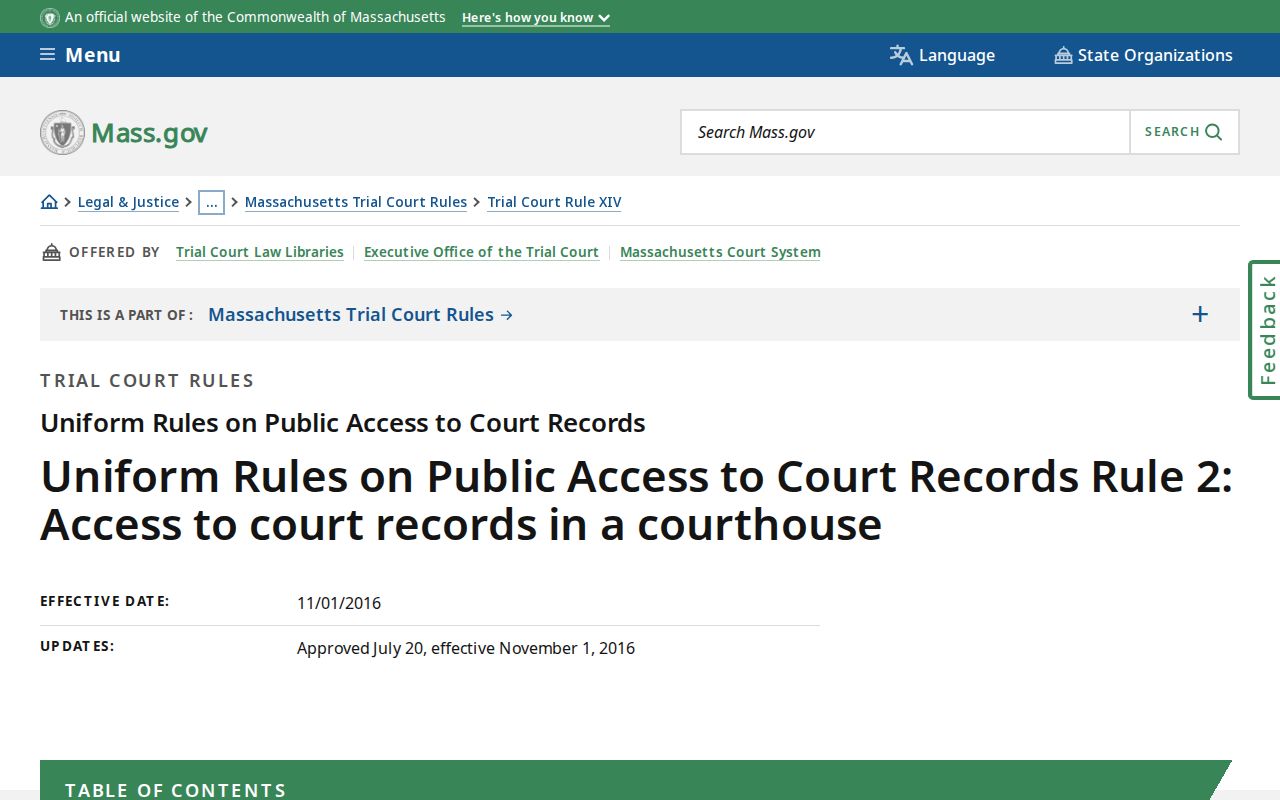Image resolution: width=1280 pixels, height=800 pixels.
Task: Open Massachusetts Court System link
Action: click(x=720, y=252)
